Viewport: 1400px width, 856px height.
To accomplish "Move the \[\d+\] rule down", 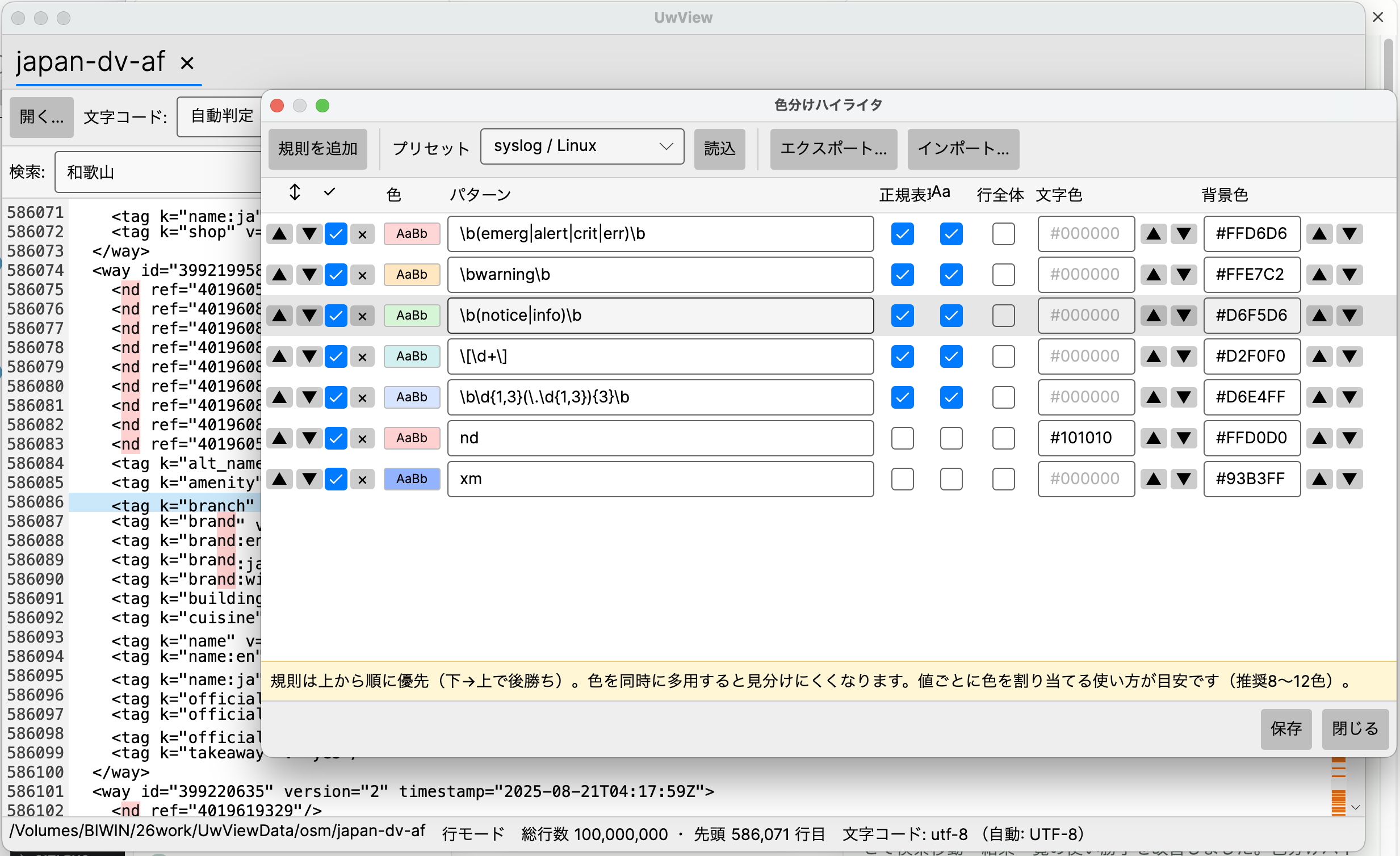I will pos(309,356).
